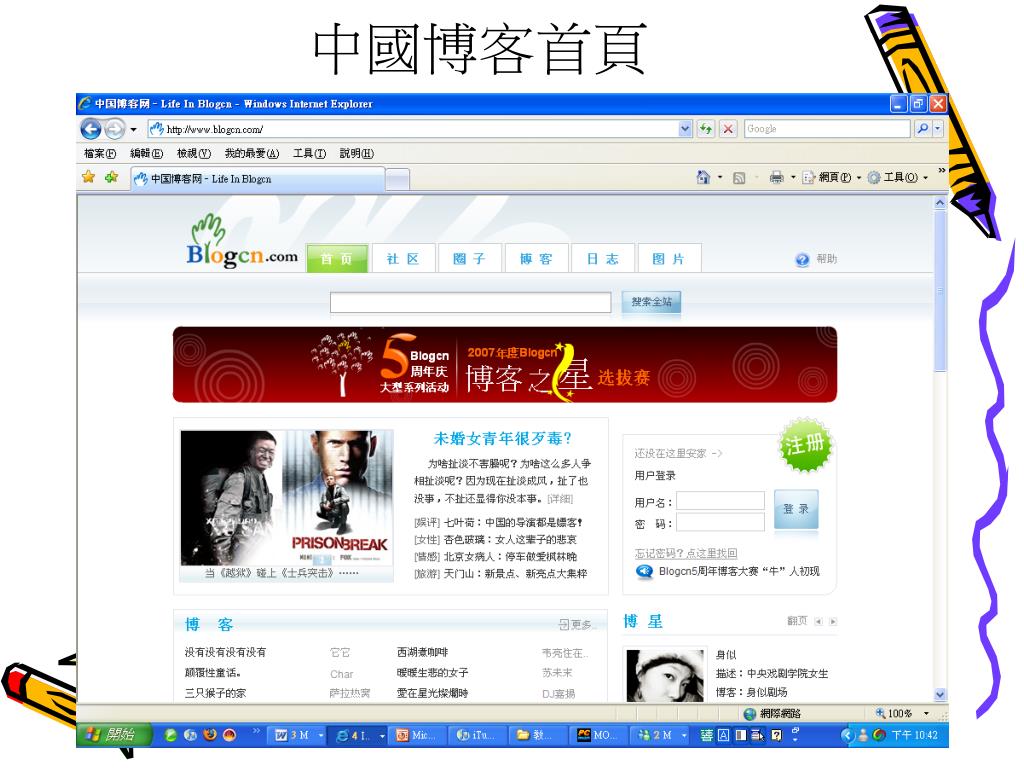
Task: Select the 首页 navigation tab
Action: 337,259
